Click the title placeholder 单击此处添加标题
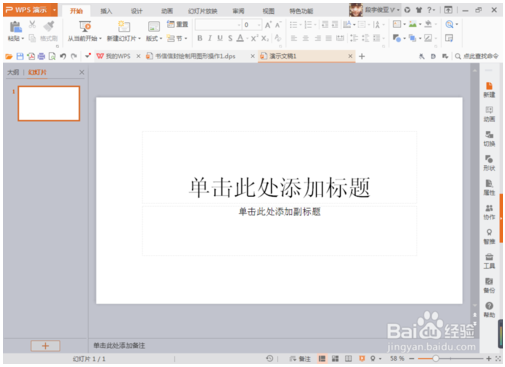 click(279, 187)
